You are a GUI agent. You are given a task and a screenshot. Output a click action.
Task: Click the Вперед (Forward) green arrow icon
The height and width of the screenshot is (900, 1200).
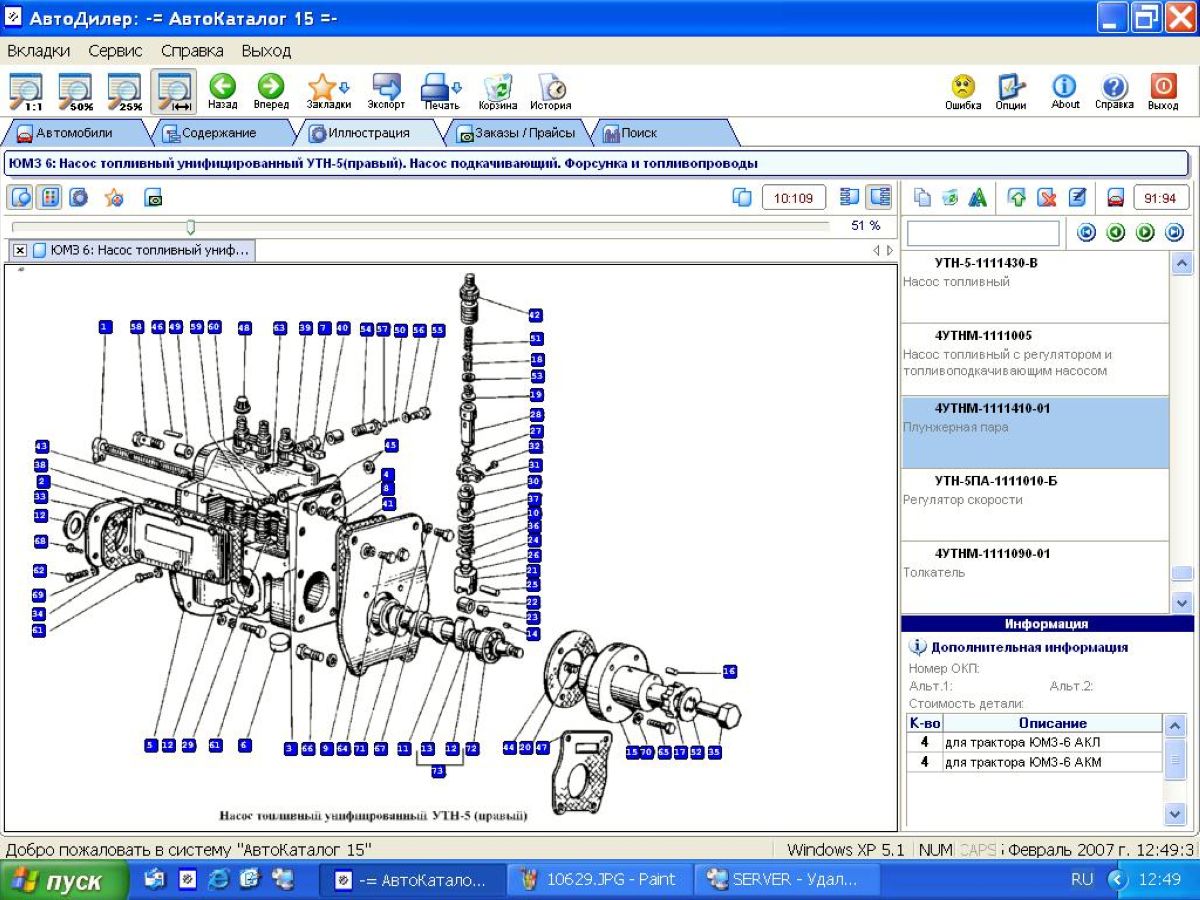click(x=271, y=89)
